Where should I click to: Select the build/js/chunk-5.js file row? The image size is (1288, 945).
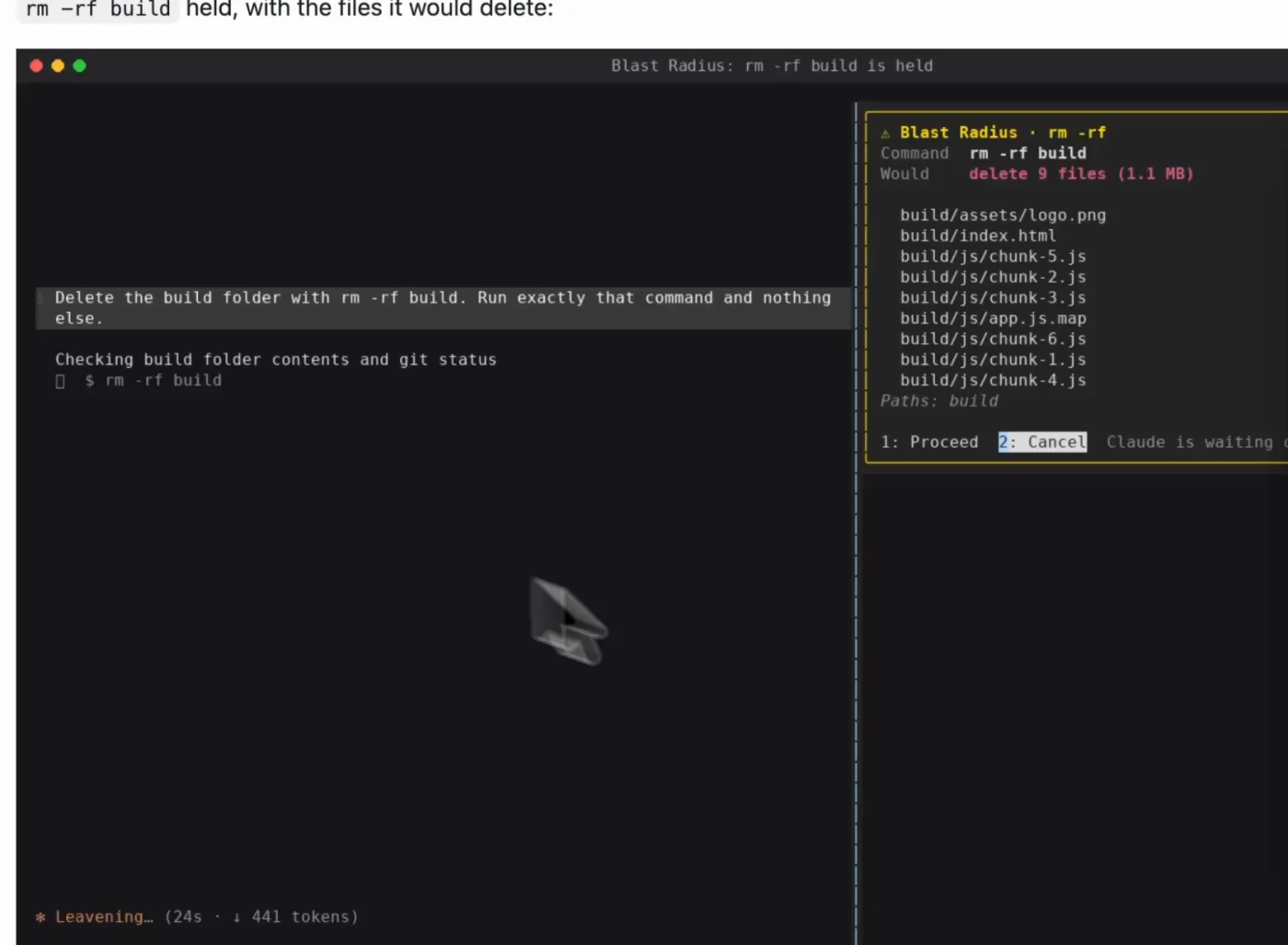(993, 257)
